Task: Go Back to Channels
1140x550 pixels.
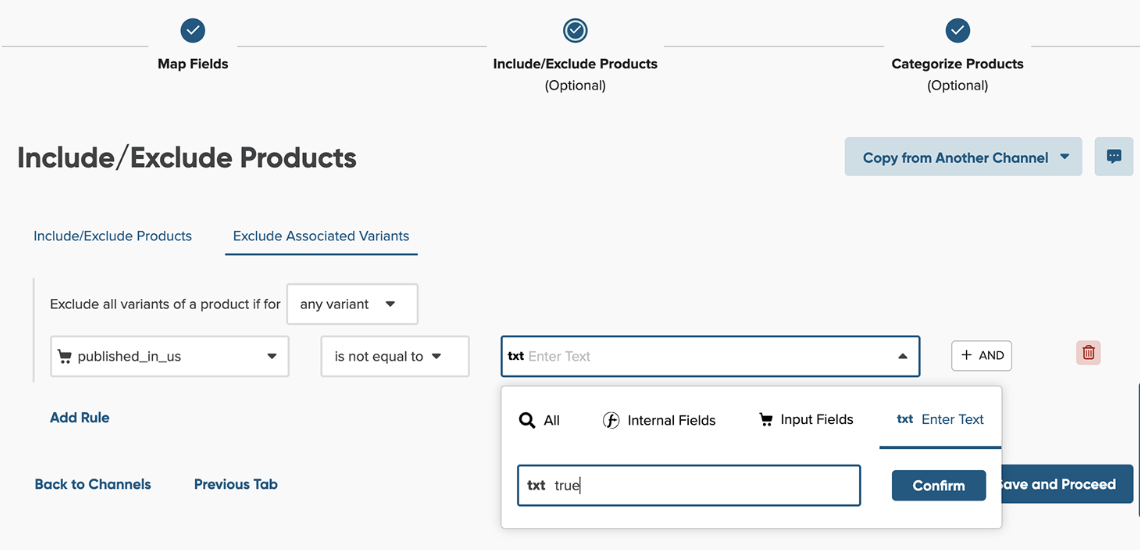Action: [93, 485]
